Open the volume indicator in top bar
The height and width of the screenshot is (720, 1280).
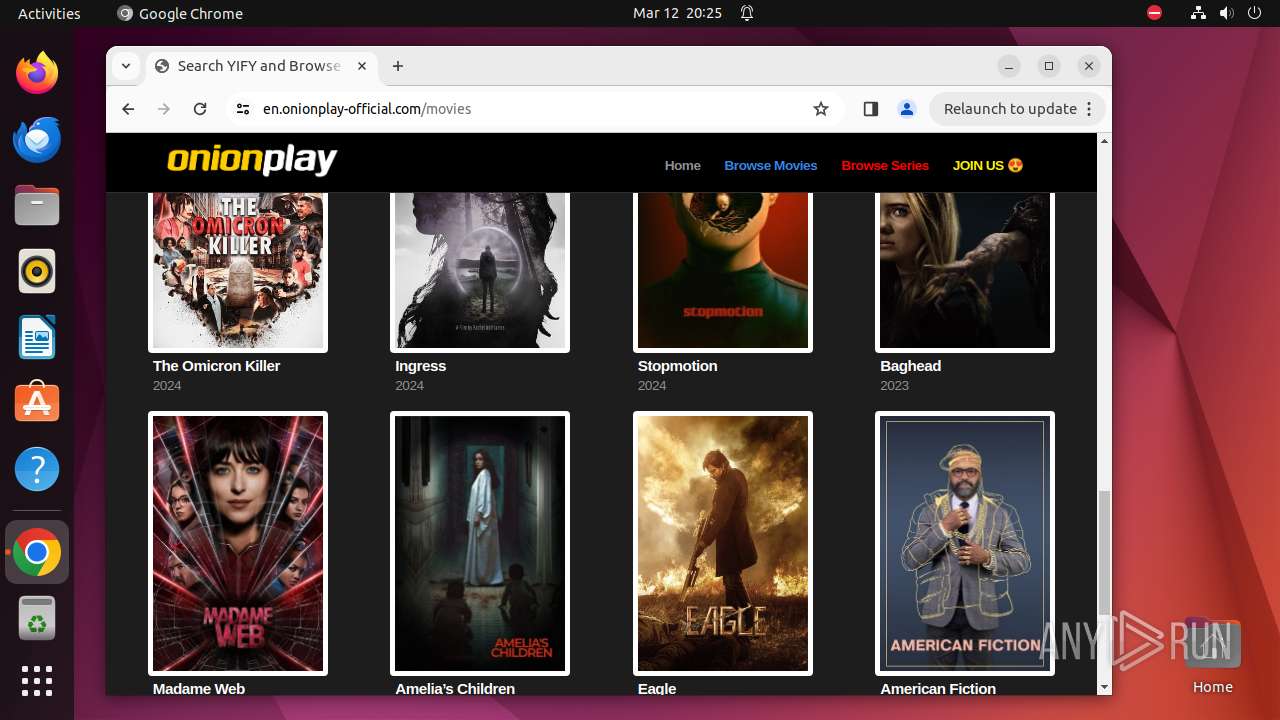coord(1226,13)
